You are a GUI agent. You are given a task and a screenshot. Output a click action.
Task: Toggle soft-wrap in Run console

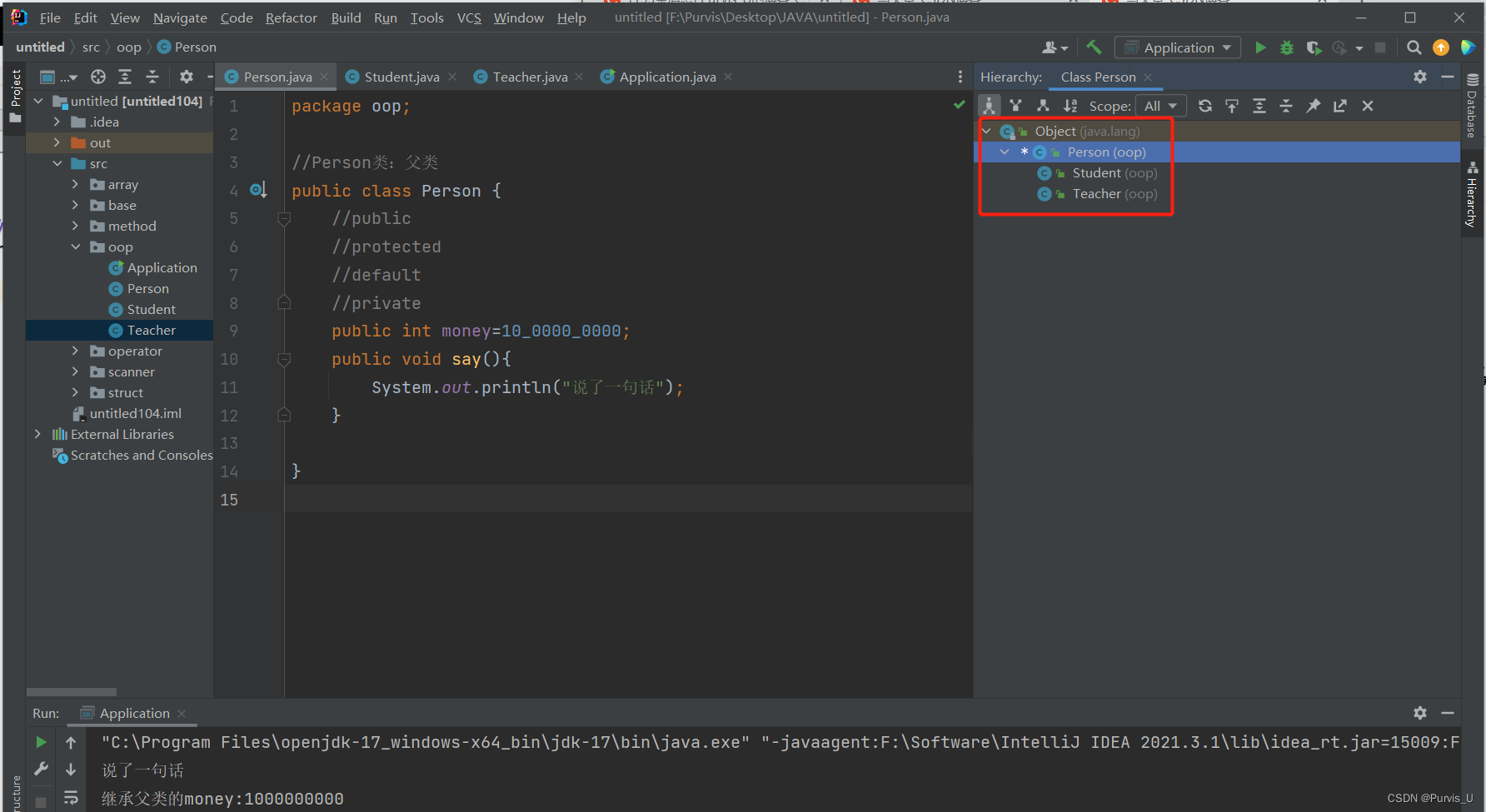[71, 798]
